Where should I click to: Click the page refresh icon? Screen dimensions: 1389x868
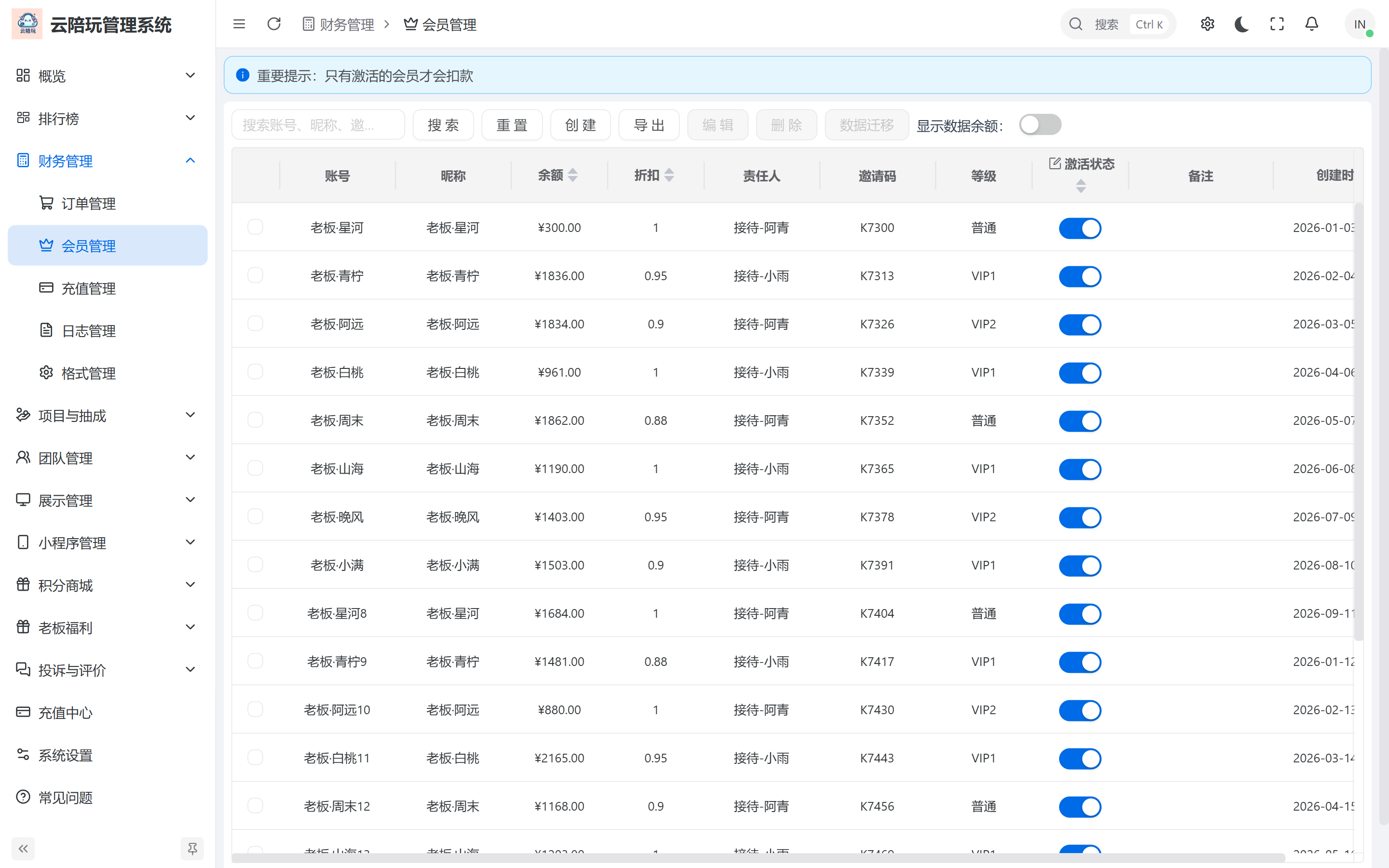click(x=274, y=24)
